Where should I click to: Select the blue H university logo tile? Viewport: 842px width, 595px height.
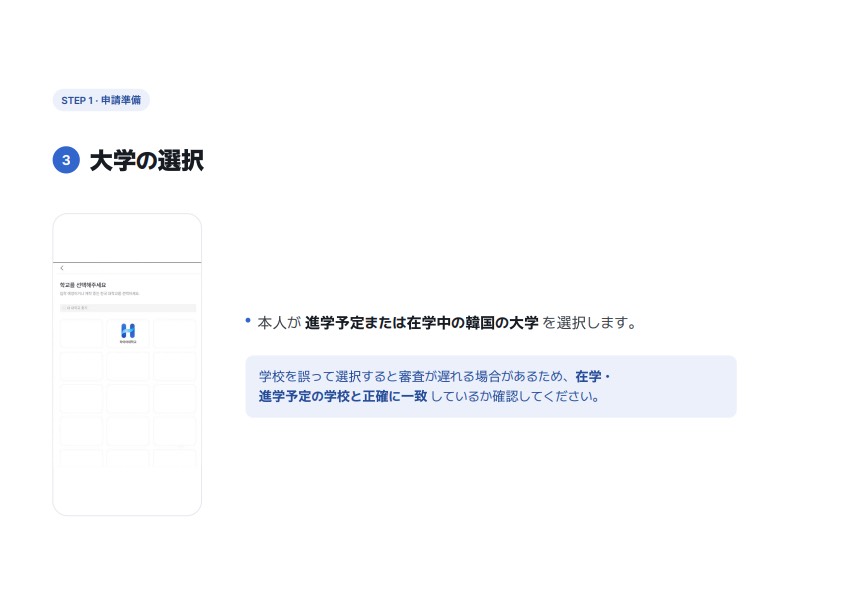tap(128, 333)
